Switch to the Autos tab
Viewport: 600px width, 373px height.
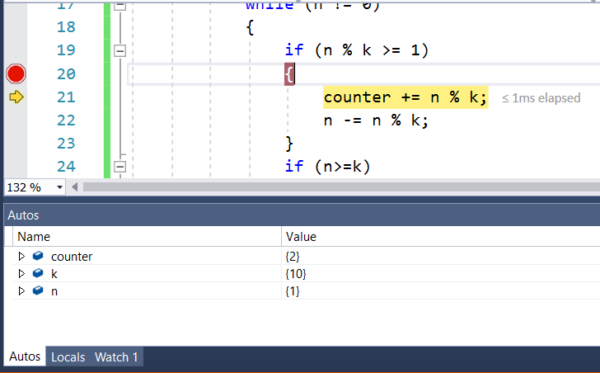pos(24,357)
